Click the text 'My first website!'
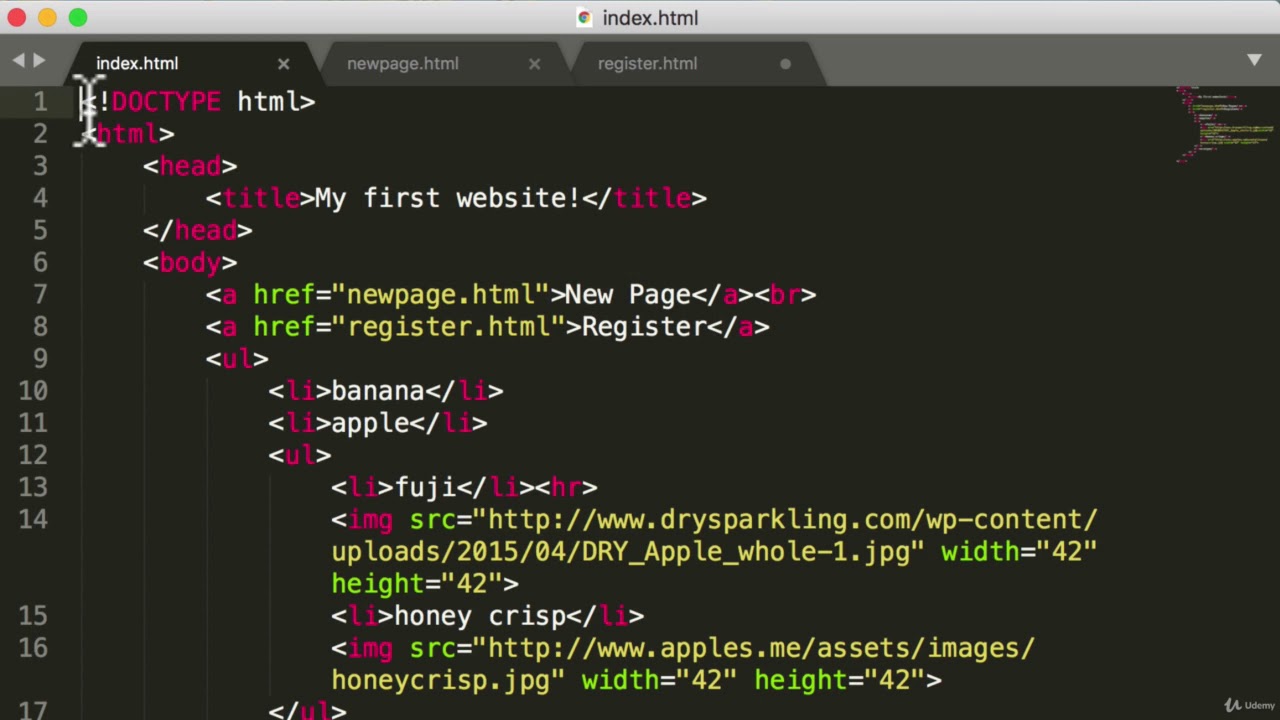 [x=448, y=198]
